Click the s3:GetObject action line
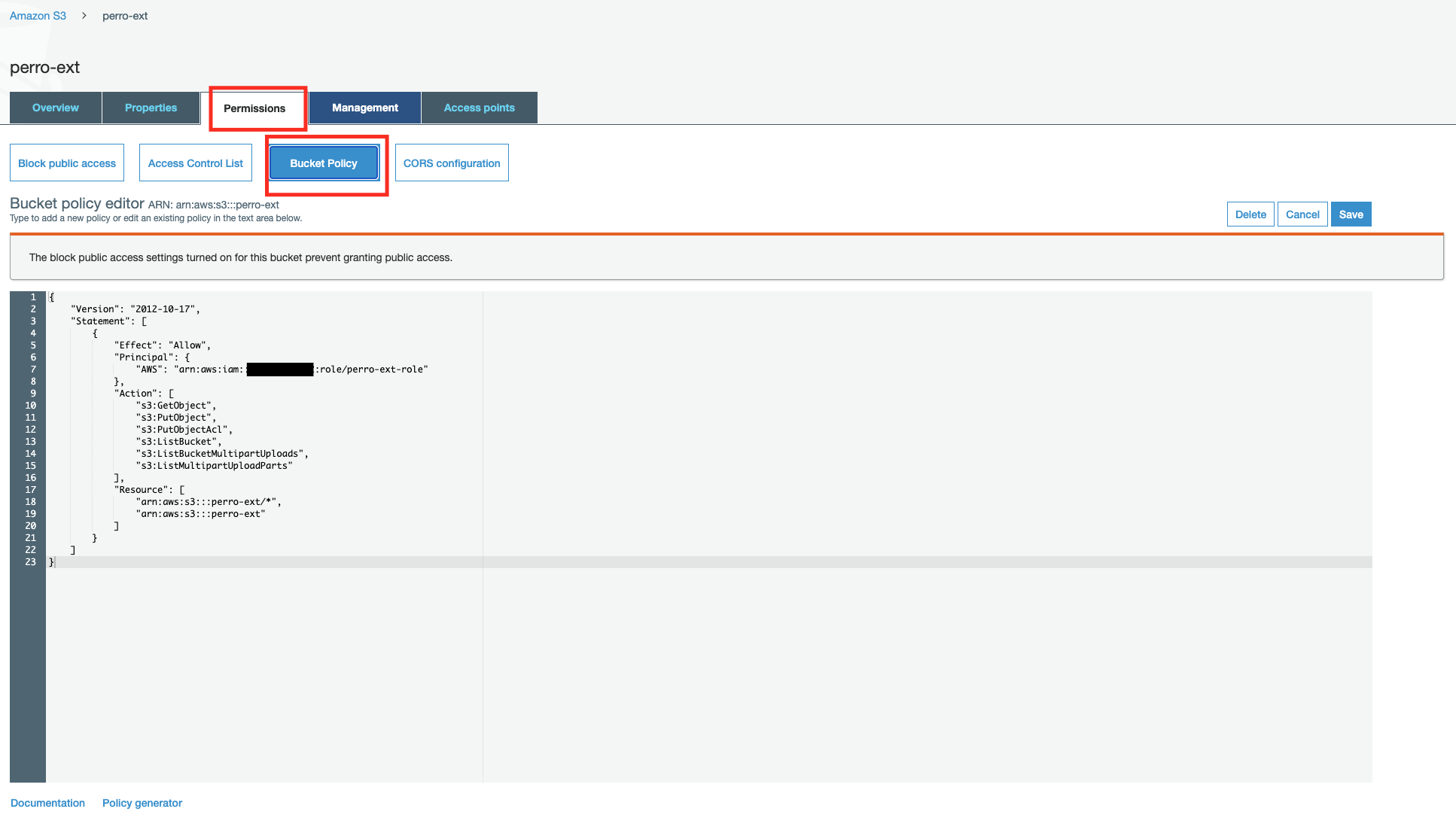 point(175,405)
